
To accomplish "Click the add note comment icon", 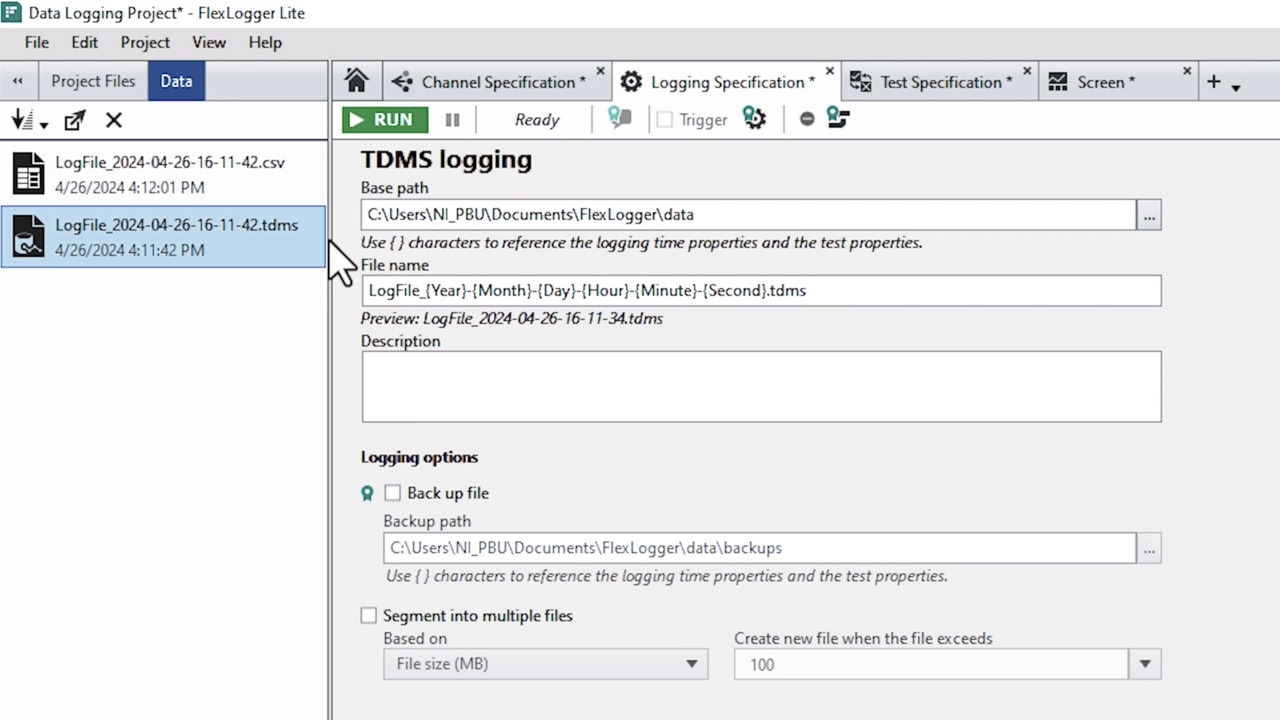I will click(x=620, y=119).
